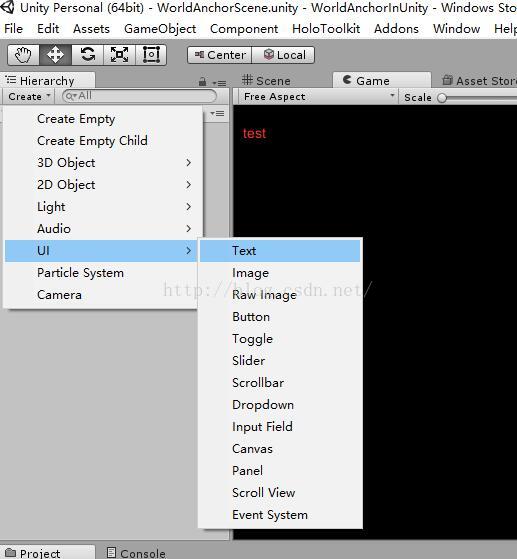The image size is (517, 559).
Task: Select Particle System menu entry
Action: 101,273
